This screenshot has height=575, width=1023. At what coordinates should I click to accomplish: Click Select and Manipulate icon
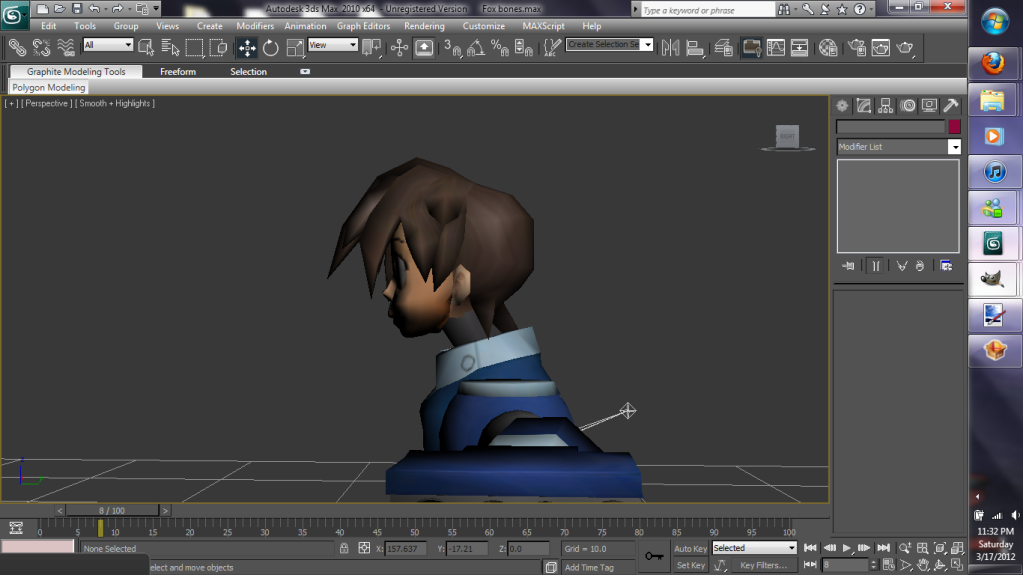[x=399, y=48]
